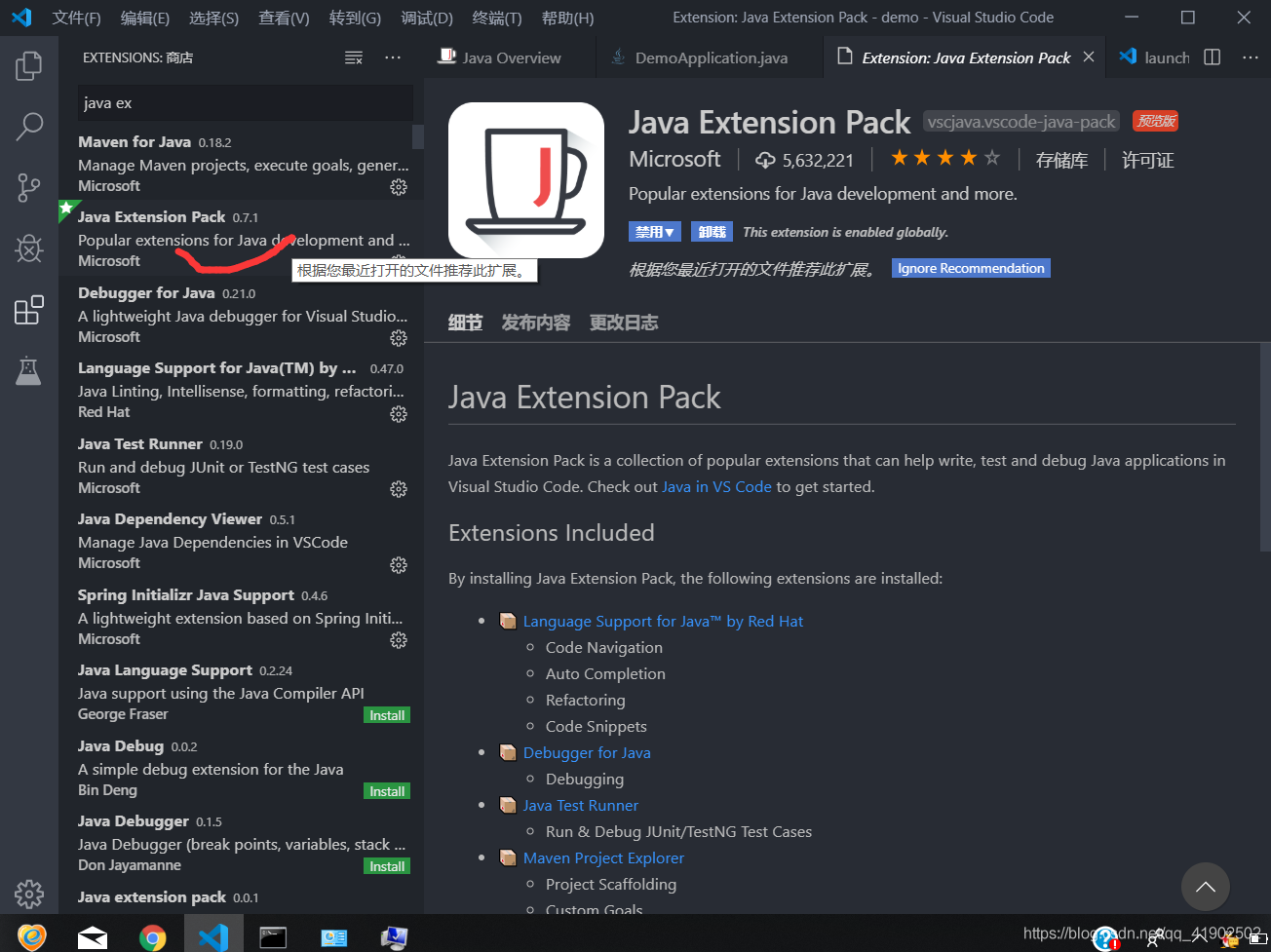Split the editor to the right
The width and height of the screenshot is (1271, 952).
[x=1212, y=57]
